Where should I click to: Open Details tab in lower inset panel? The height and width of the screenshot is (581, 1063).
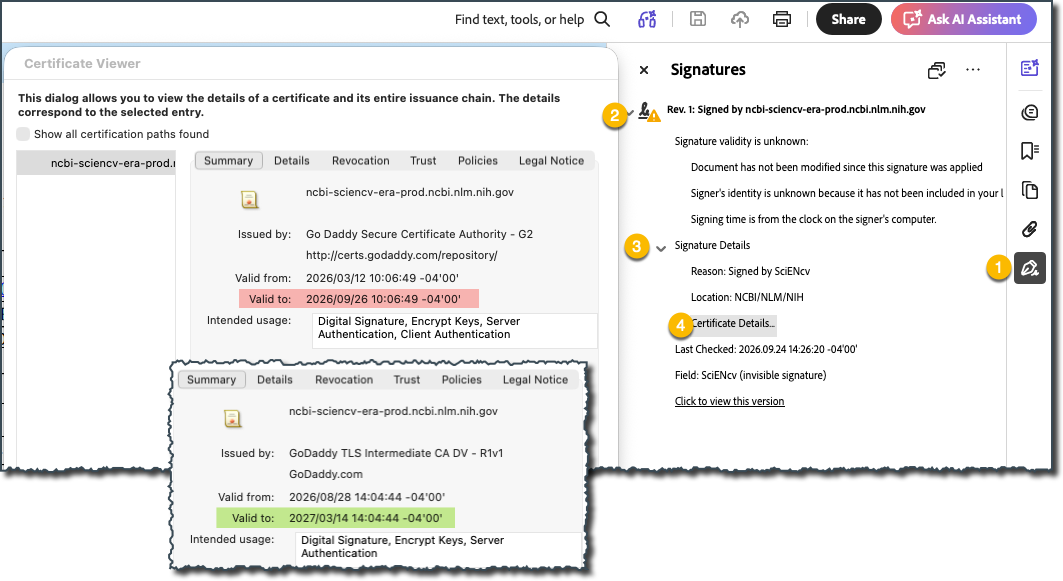click(x=275, y=380)
